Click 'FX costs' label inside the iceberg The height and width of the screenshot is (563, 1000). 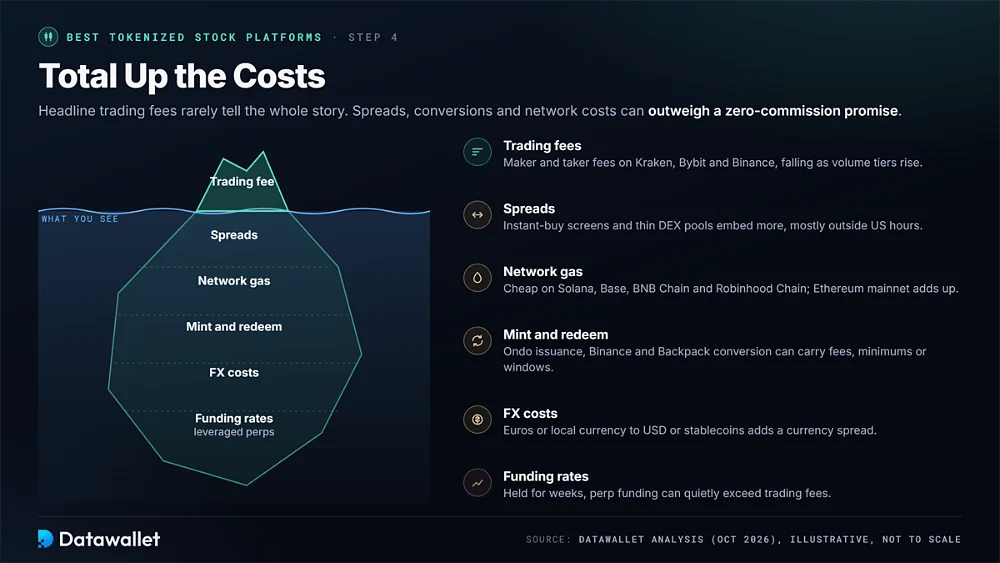[234, 373]
